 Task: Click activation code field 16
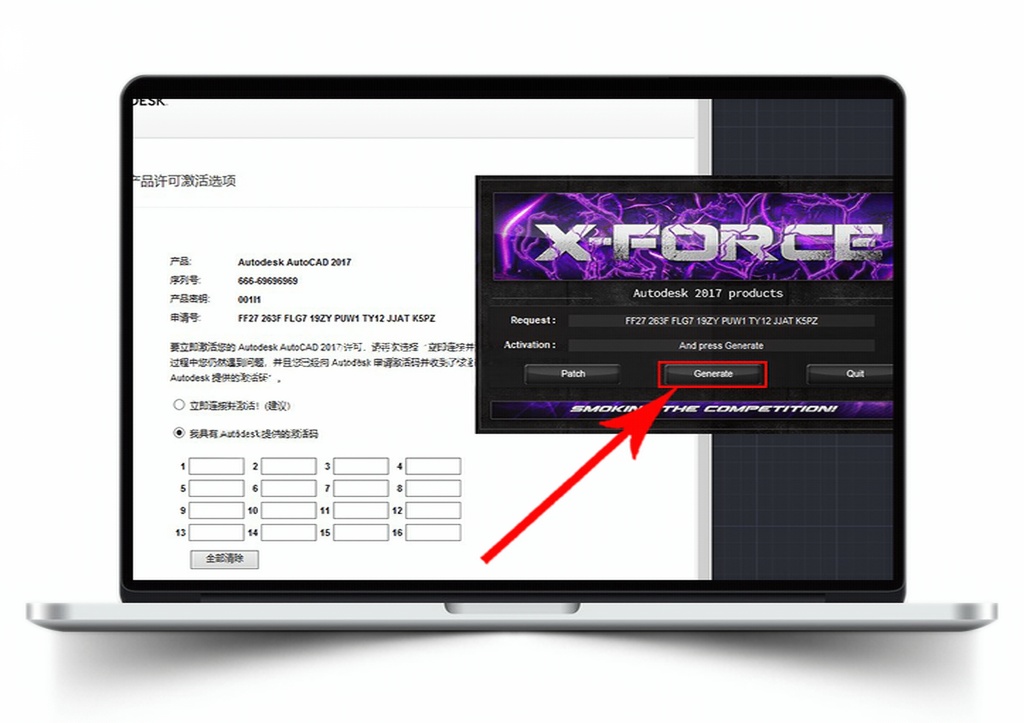point(434,533)
